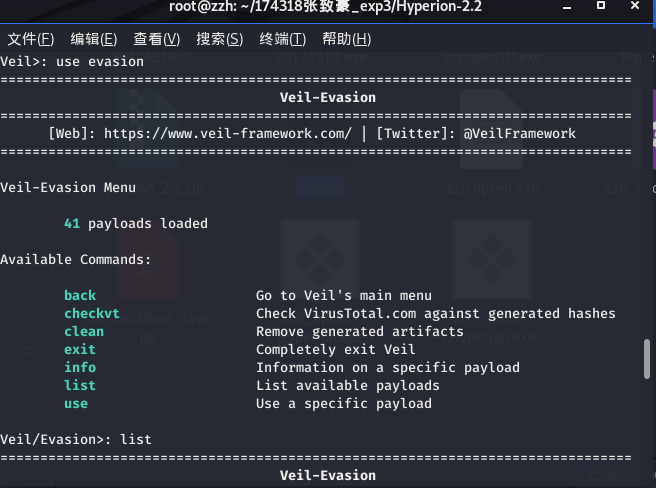Click the 'Available Commands:' heading

pos(75,259)
